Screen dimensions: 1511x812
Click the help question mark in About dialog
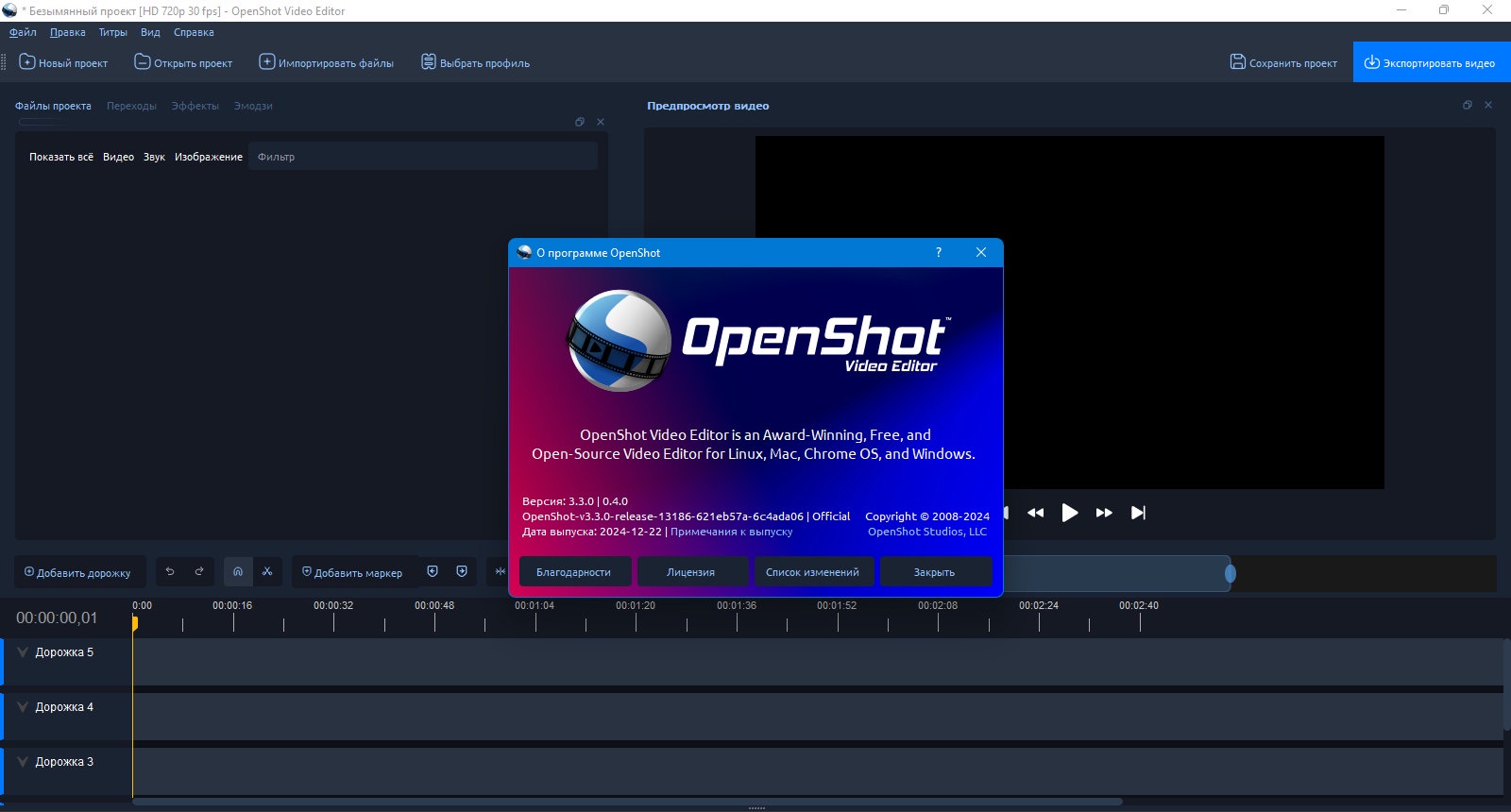click(938, 252)
